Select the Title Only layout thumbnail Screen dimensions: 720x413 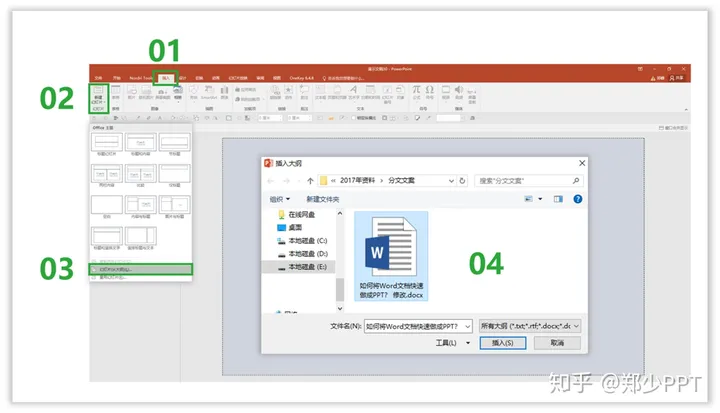[x=174, y=173]
